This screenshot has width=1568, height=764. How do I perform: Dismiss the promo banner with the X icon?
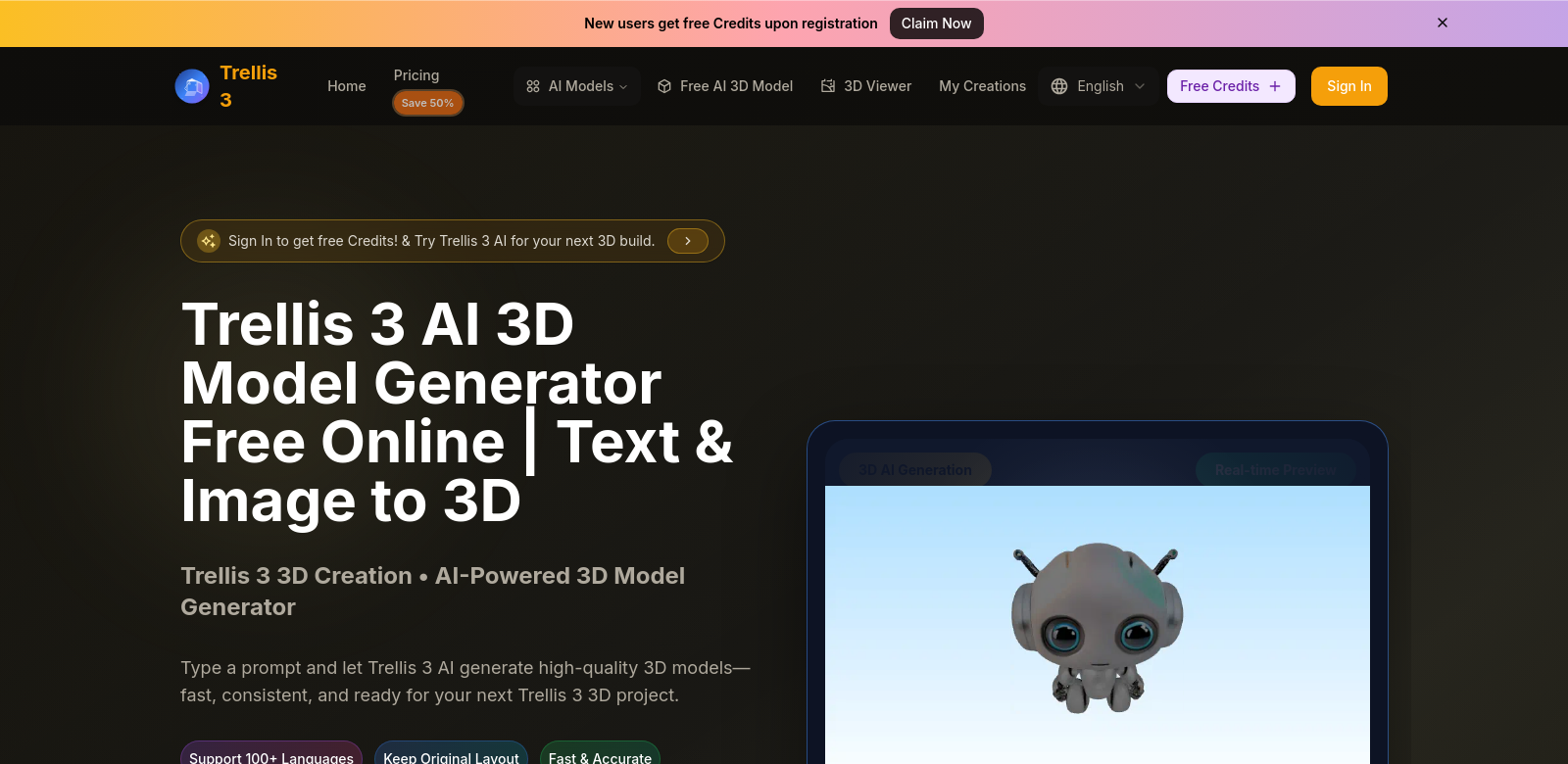[1443, 23]
